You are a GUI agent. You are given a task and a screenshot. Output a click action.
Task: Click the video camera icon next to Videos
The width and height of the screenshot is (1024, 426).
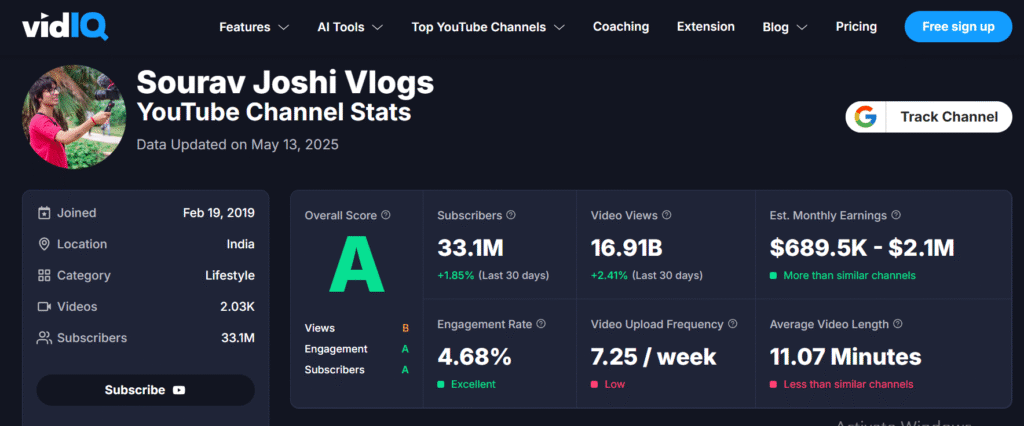(44, 307)
